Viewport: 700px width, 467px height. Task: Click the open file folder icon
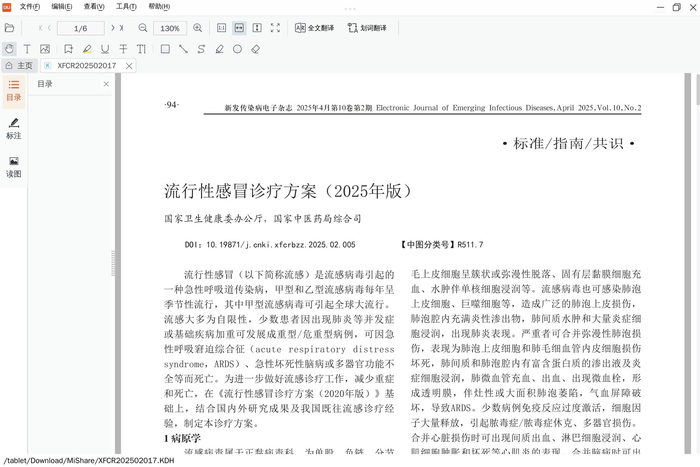tap(10, 28)
